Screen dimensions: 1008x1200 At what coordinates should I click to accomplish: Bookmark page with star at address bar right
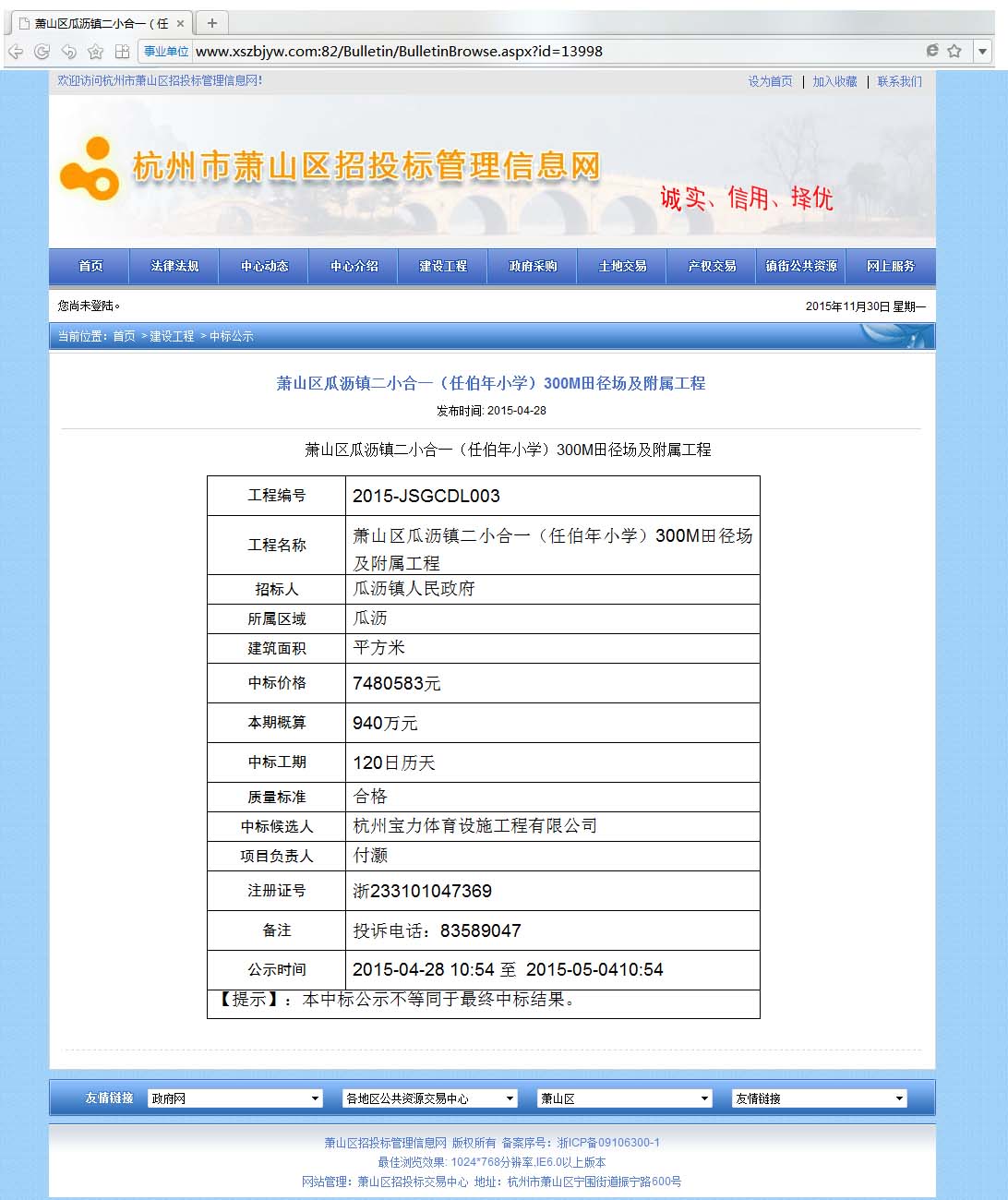click(x=954, y=51)
